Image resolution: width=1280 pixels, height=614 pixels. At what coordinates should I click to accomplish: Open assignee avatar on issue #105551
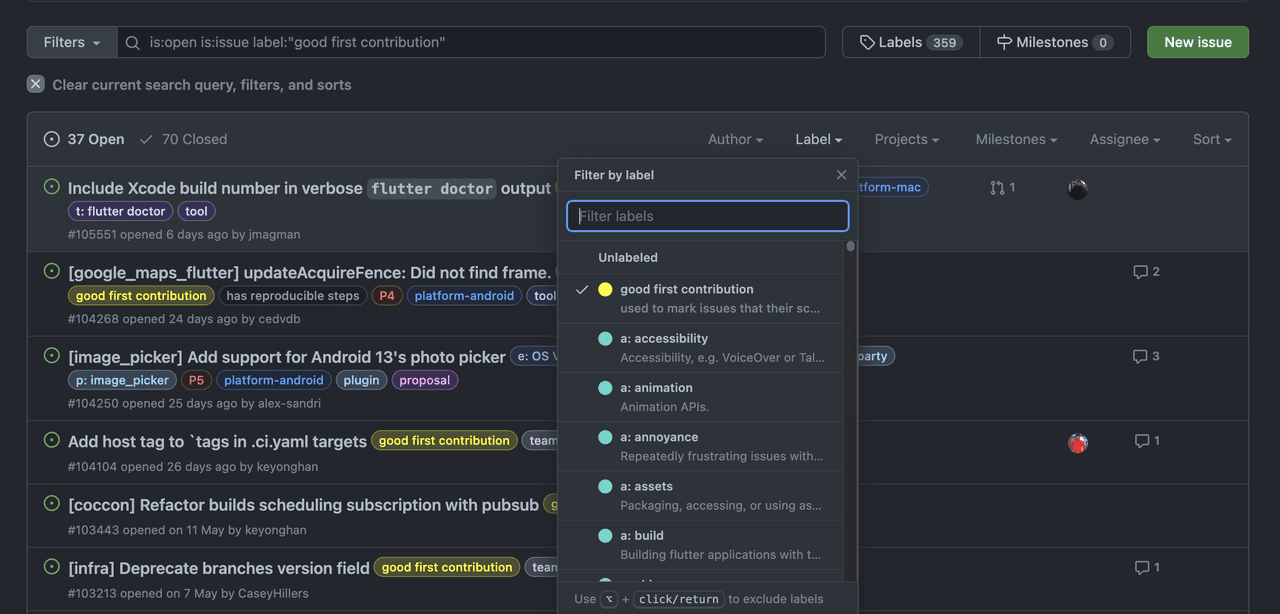pos(1077,189)
